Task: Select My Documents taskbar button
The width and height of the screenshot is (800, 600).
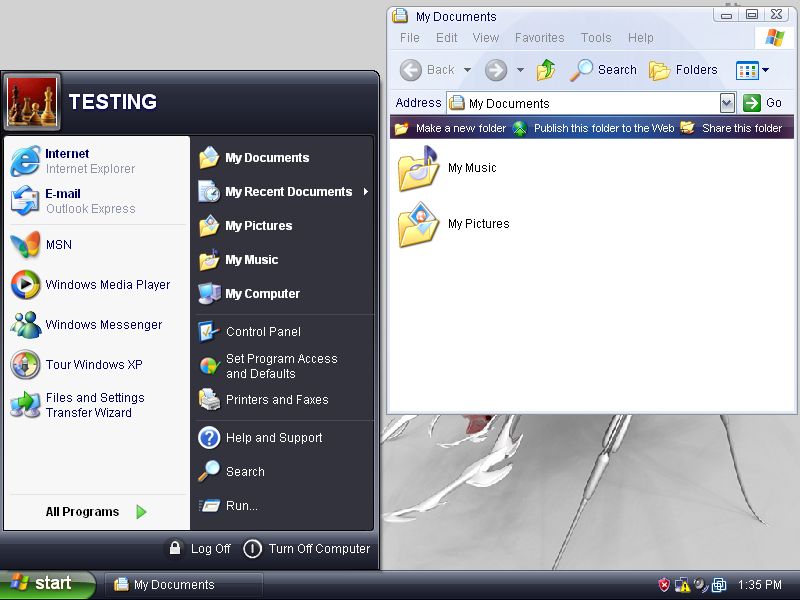Action: [x=184, y=585]
